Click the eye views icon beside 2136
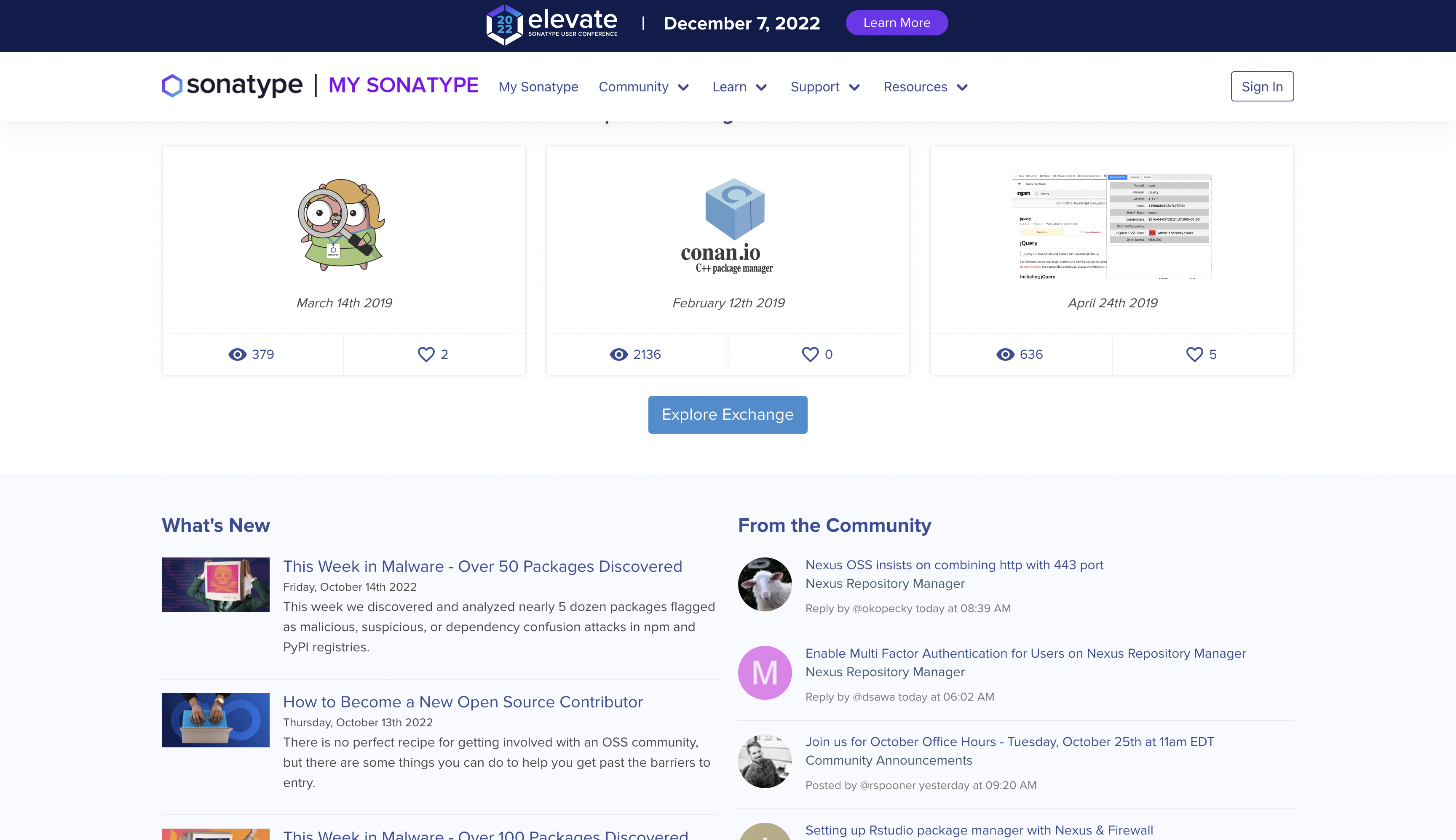Viewport: 1456px width, 840px height. [x=618, y=354]
